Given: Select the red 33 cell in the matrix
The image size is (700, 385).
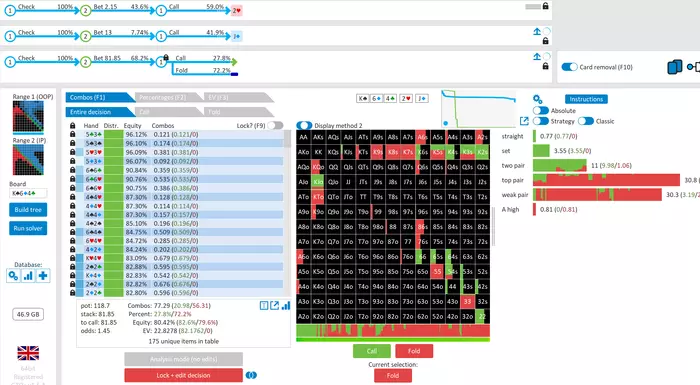Looking at the screenshot, I should pyautogui.click(x=467, y=301).
